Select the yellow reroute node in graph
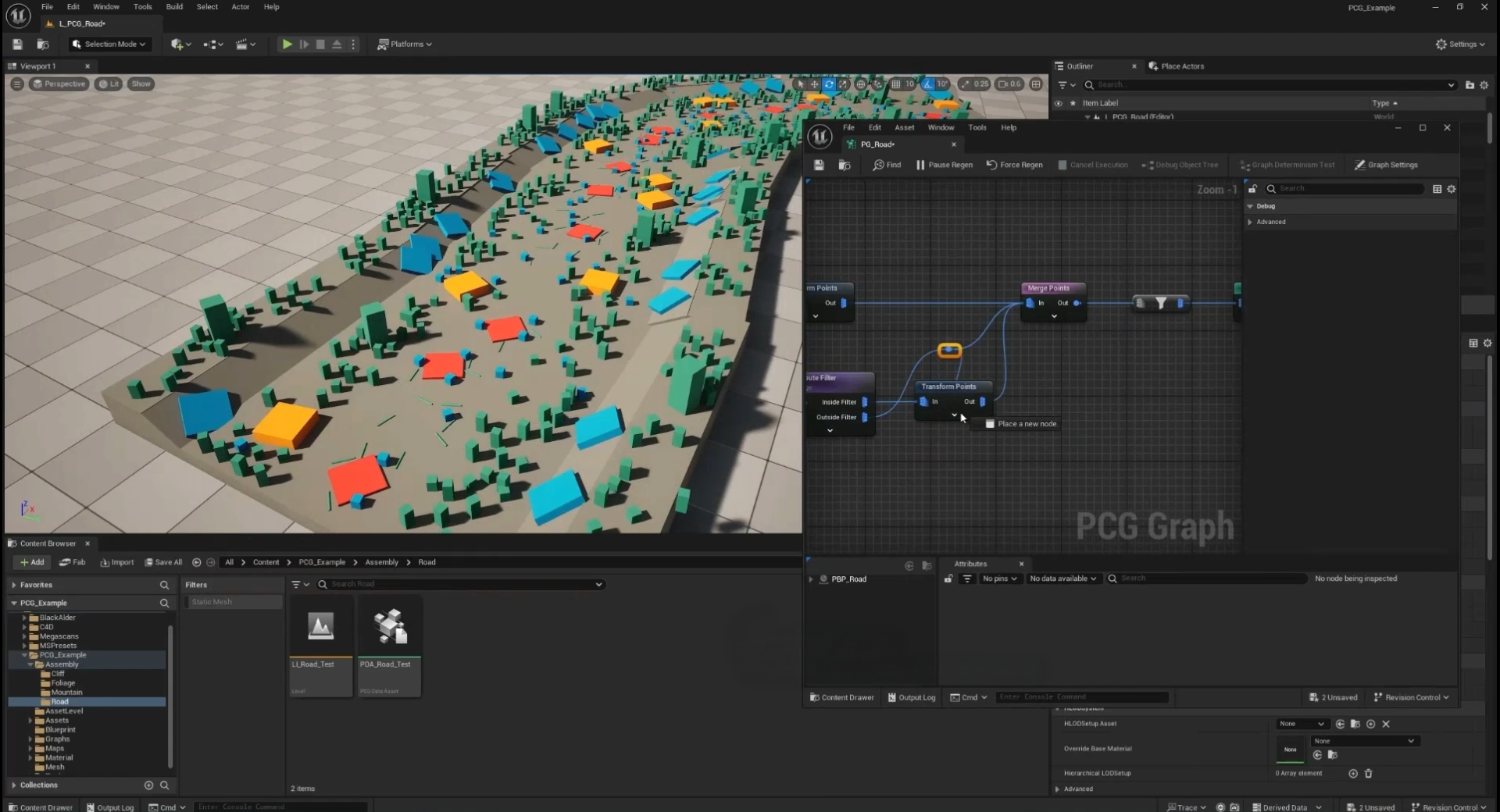Image resolution: width=1500 pixels, height=812 pixels. point(949,351)
